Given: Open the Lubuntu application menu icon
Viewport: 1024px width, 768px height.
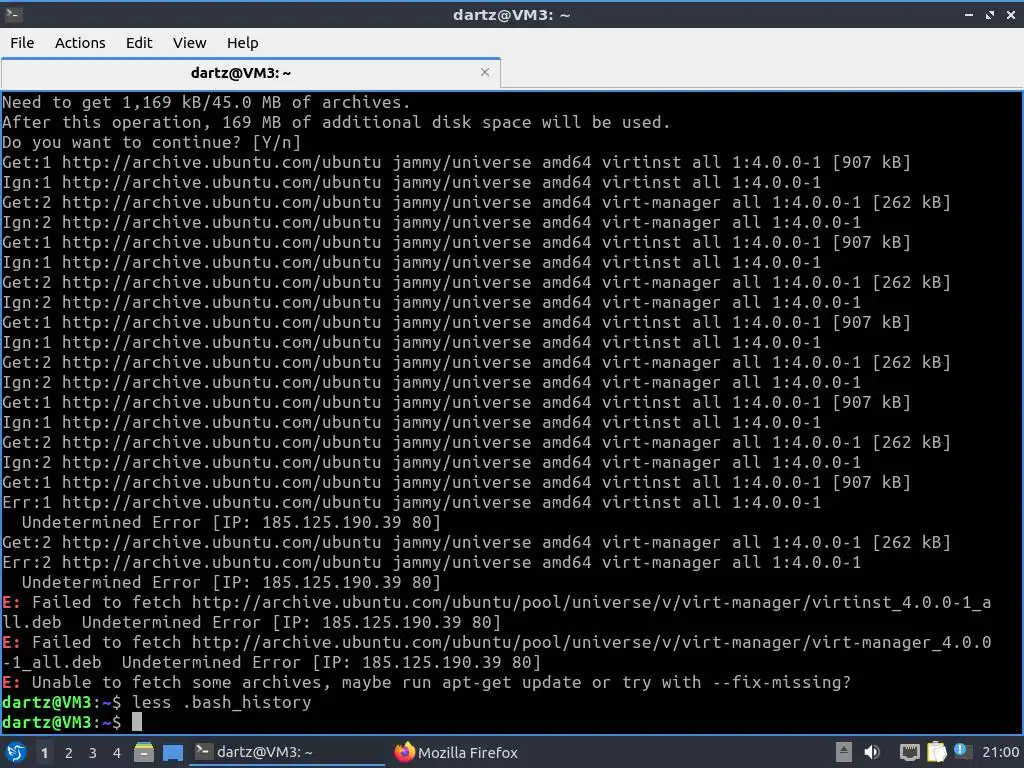Looking at the screenshot, I should pyautogui.click(x=15, y=752).
